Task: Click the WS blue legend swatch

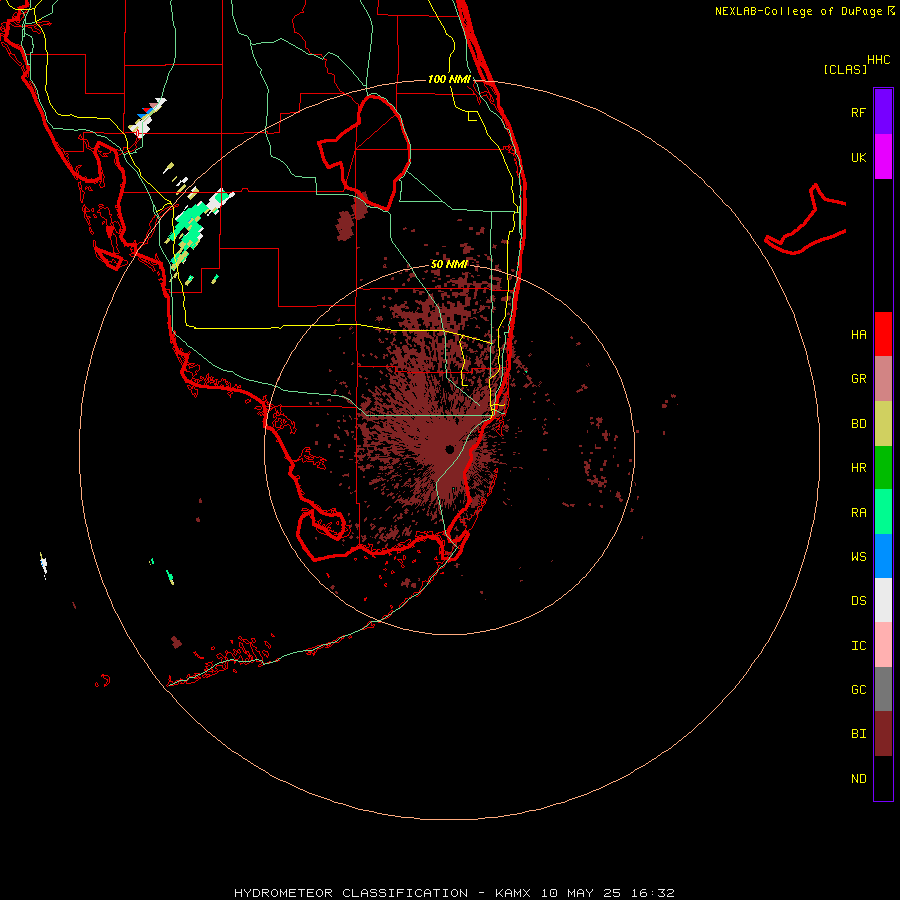Action: [x=883, y=556]
